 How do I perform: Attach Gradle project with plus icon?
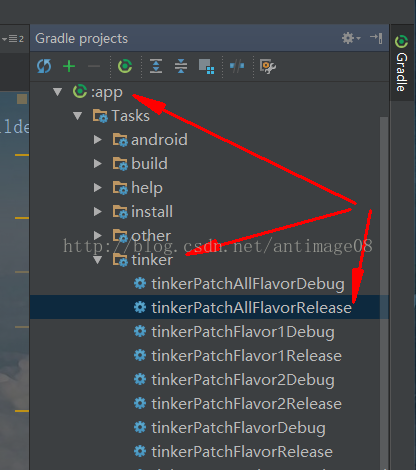tap(69, 66)
